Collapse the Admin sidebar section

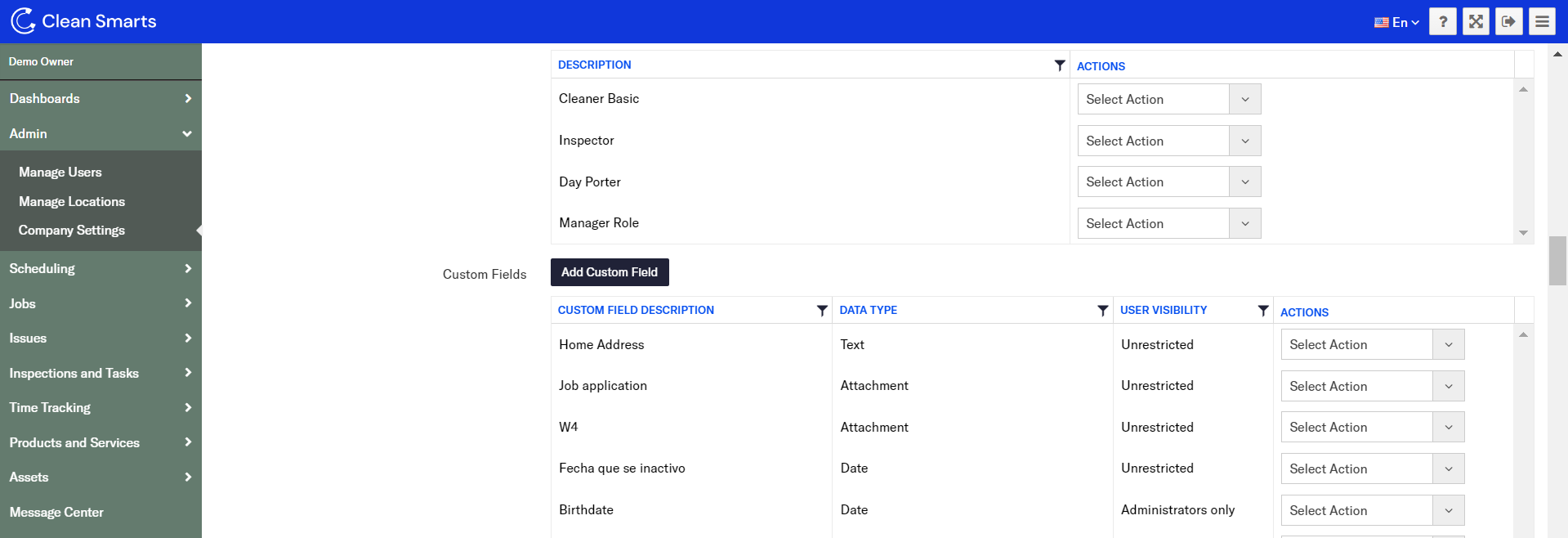coord(100,133)
